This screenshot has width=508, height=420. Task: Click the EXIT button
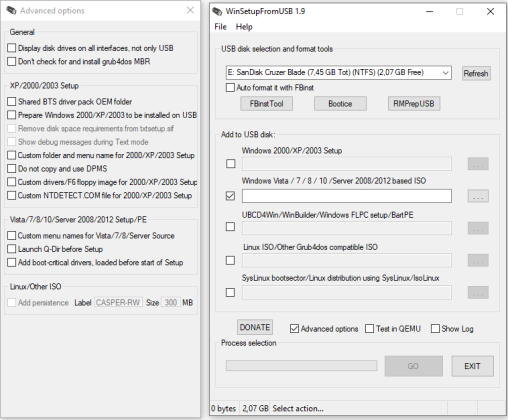(472, 366)
